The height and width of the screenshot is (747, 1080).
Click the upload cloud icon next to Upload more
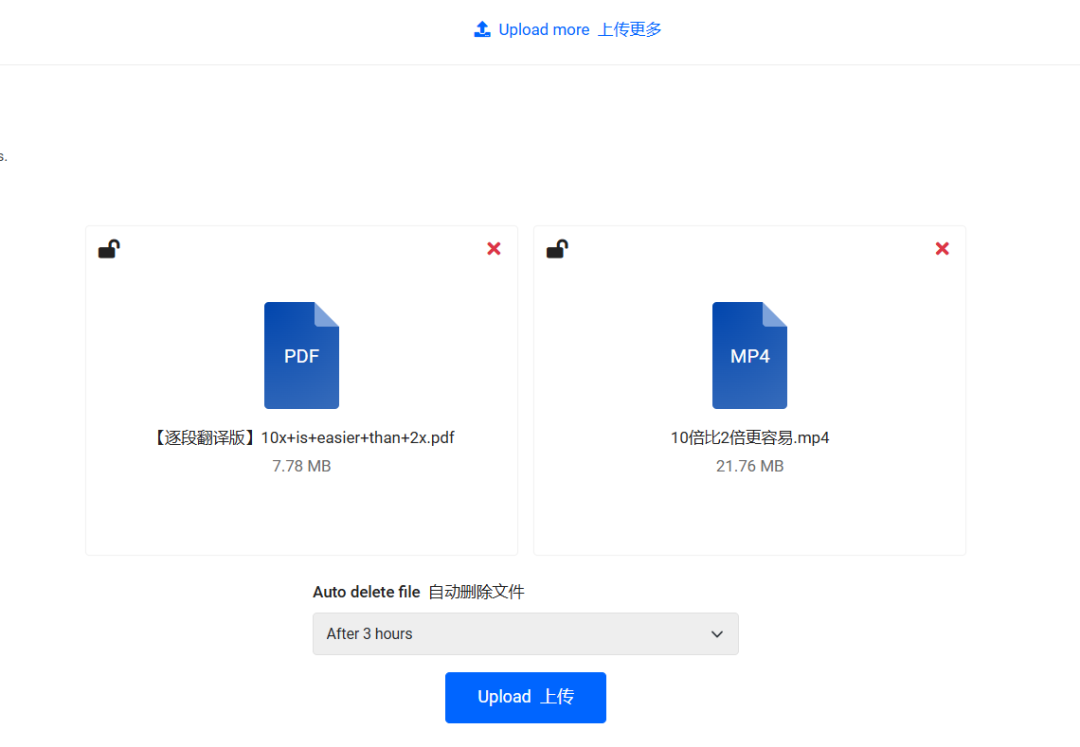coord(483,29)
